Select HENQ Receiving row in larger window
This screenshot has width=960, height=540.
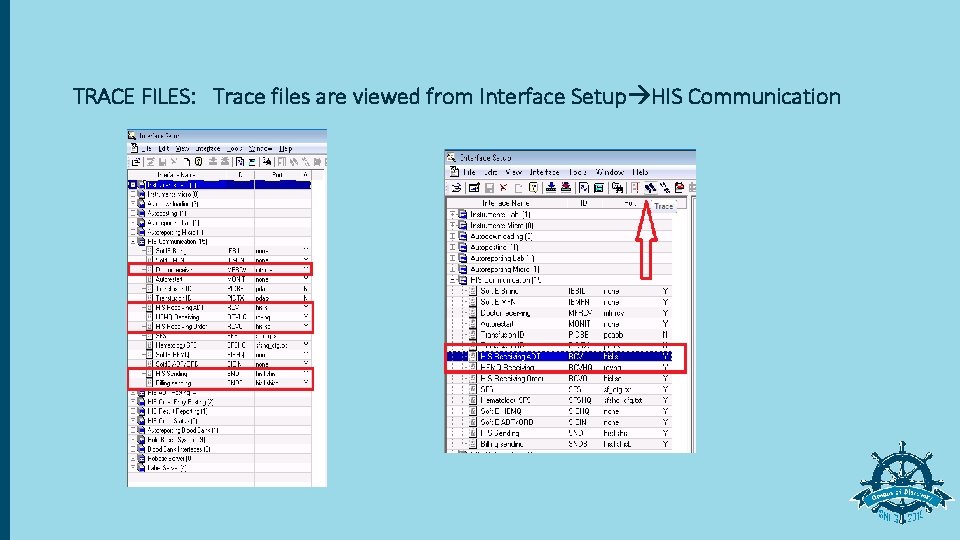tap(559, 367)
